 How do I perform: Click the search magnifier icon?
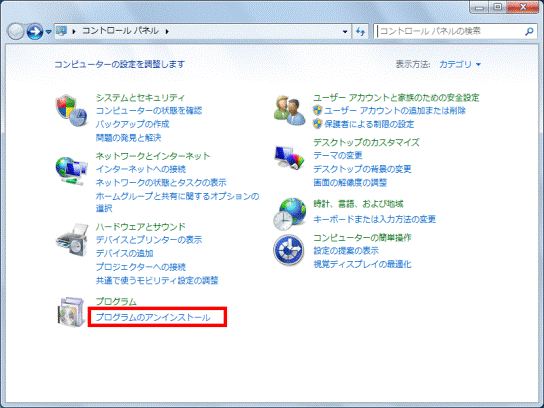point(529,32)
